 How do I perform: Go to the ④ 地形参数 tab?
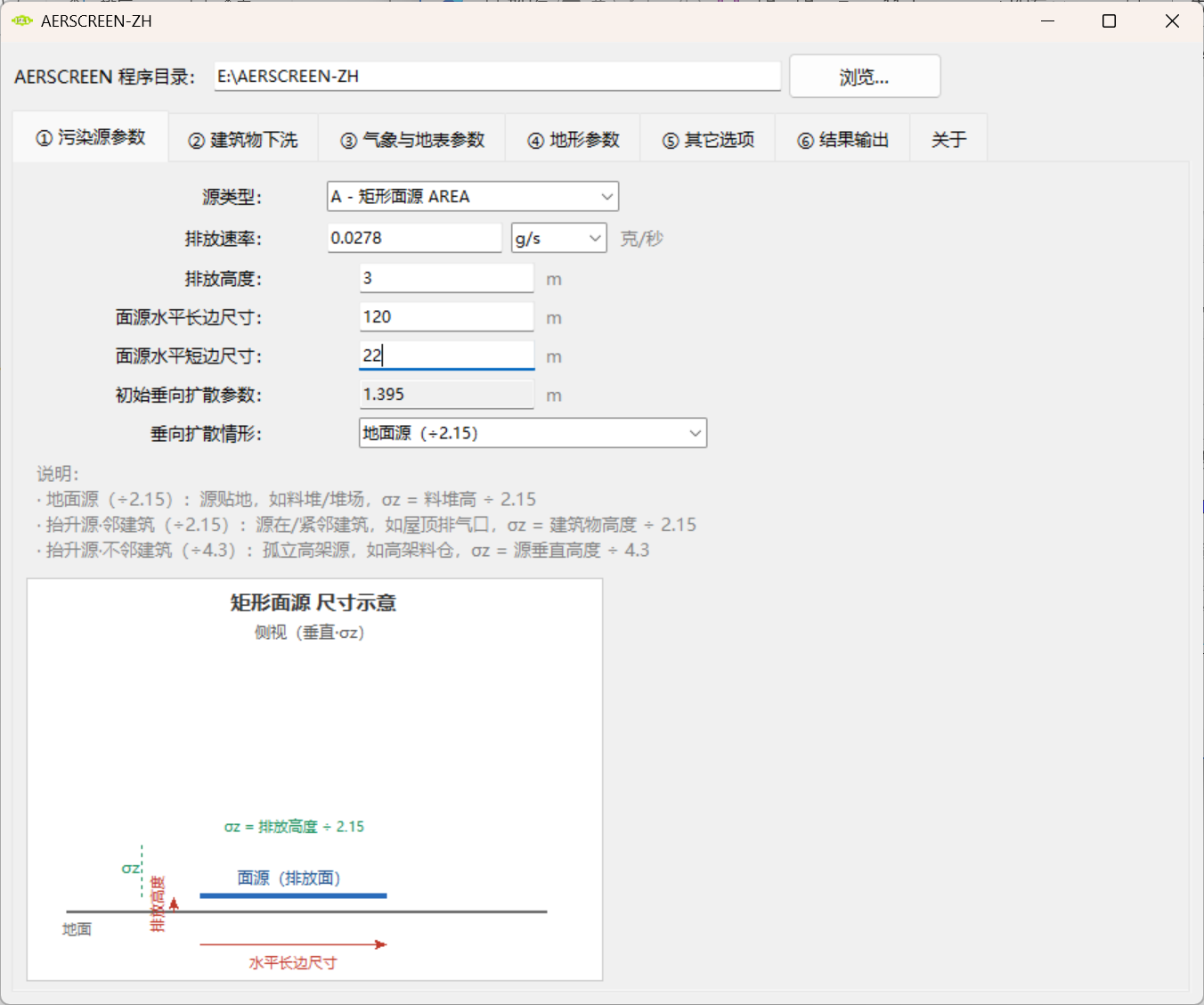tap(574, 140)
